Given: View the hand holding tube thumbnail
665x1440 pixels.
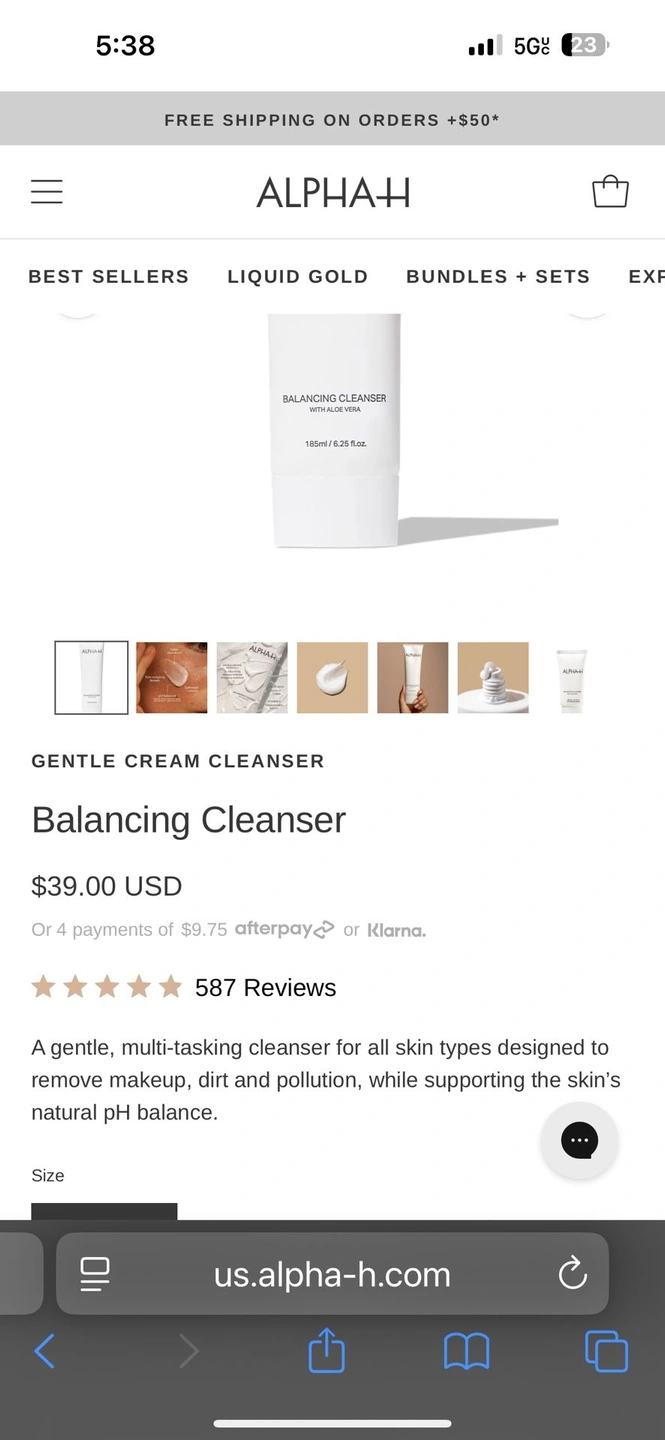Looking at the screenshot, I should point(412,678).
